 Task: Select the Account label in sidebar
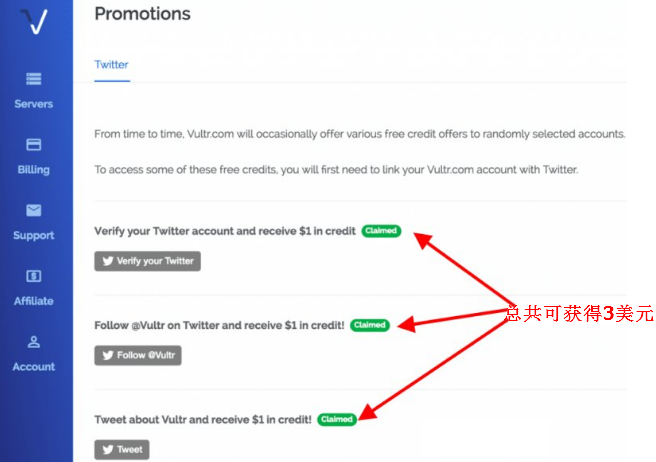point(34,367)
